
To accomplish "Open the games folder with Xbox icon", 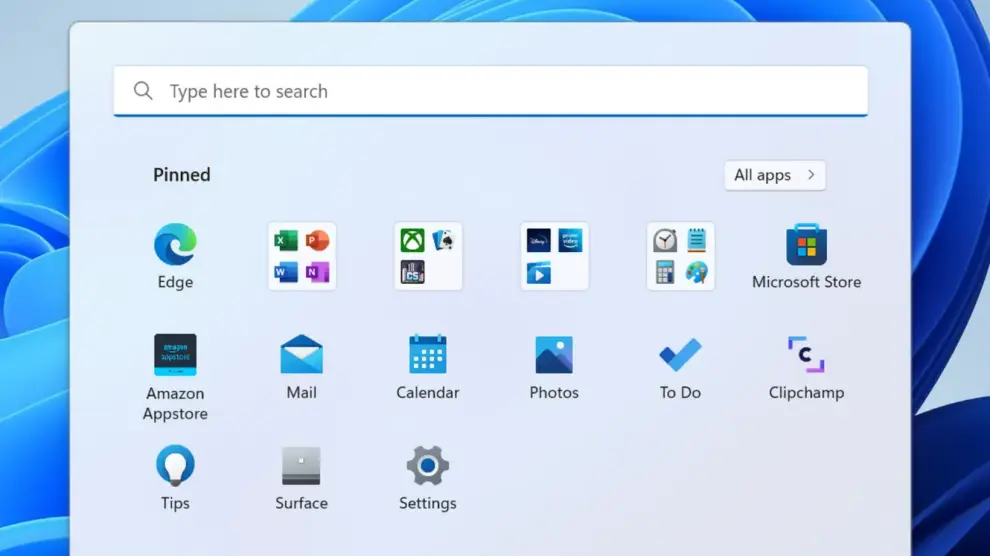I will pyautogui.click(x=428, y=256).
